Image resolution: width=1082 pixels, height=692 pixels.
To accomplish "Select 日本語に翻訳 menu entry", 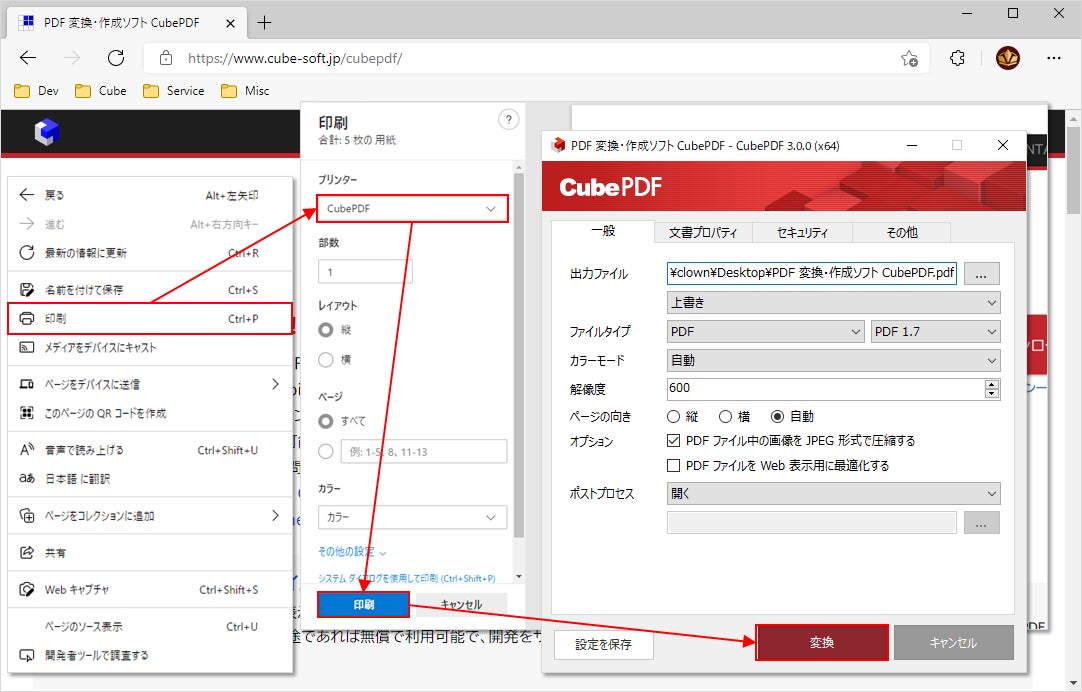I will click(150, 479).
